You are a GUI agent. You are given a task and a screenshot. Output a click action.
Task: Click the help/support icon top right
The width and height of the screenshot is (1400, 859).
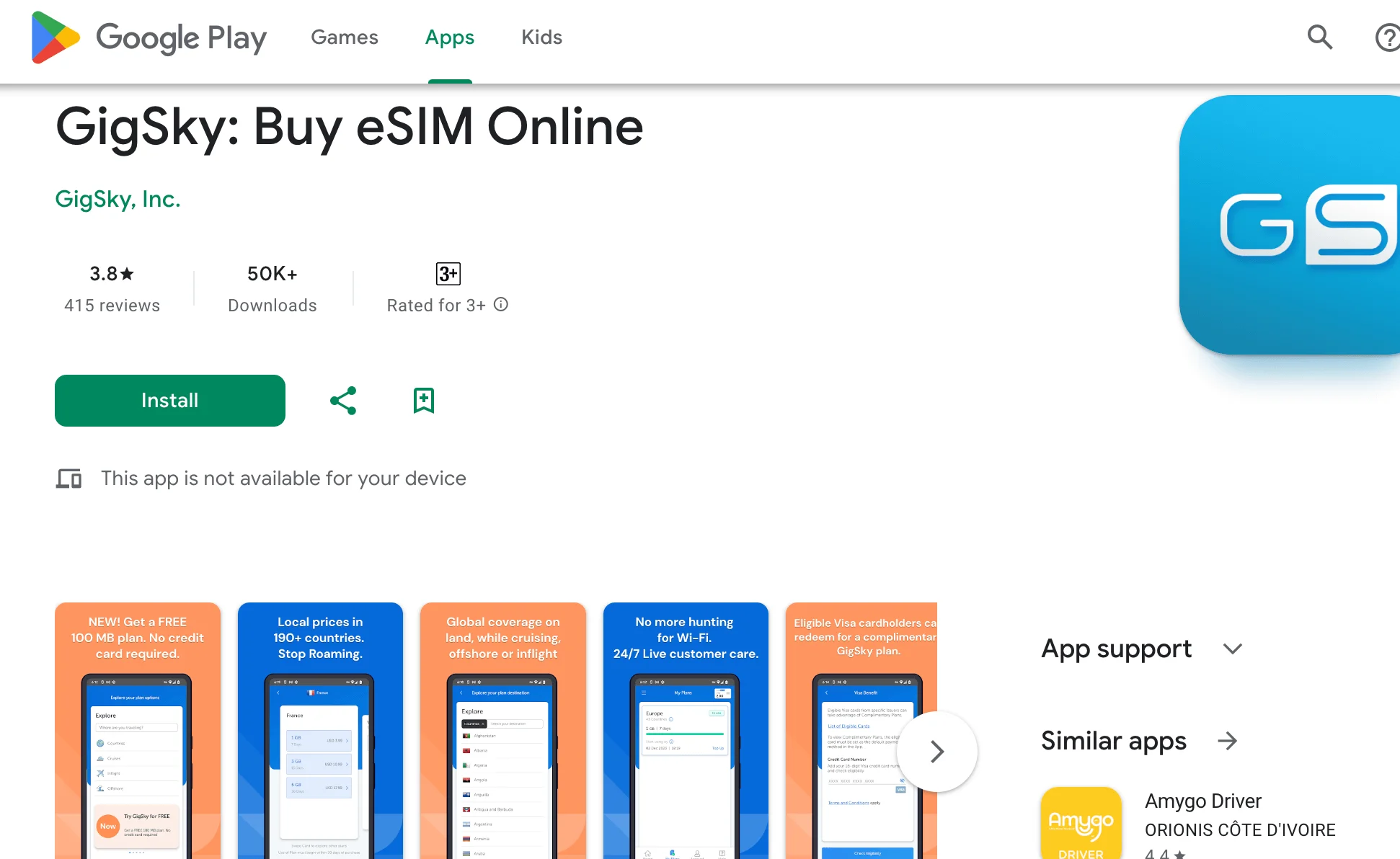[1389, 37]
